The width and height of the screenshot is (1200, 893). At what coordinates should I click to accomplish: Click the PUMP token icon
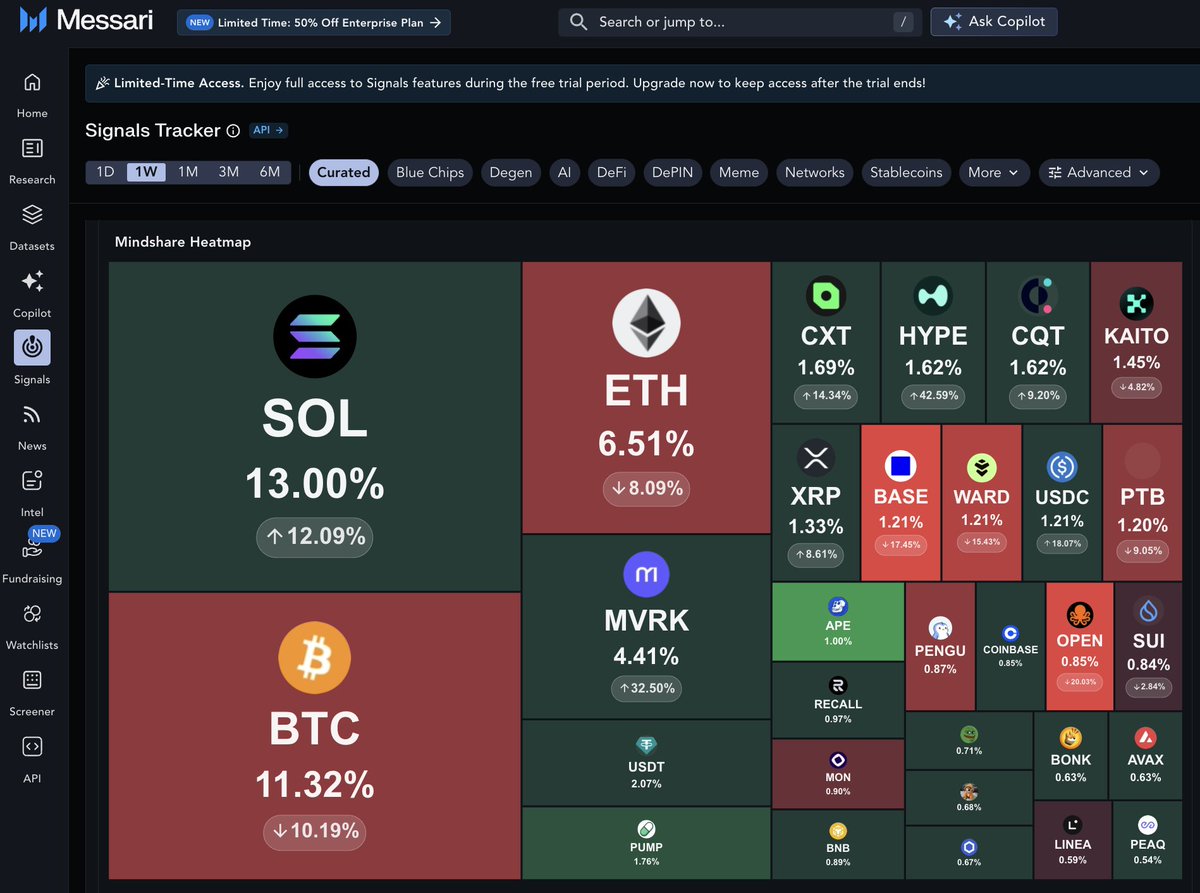(x=646, y=828)
